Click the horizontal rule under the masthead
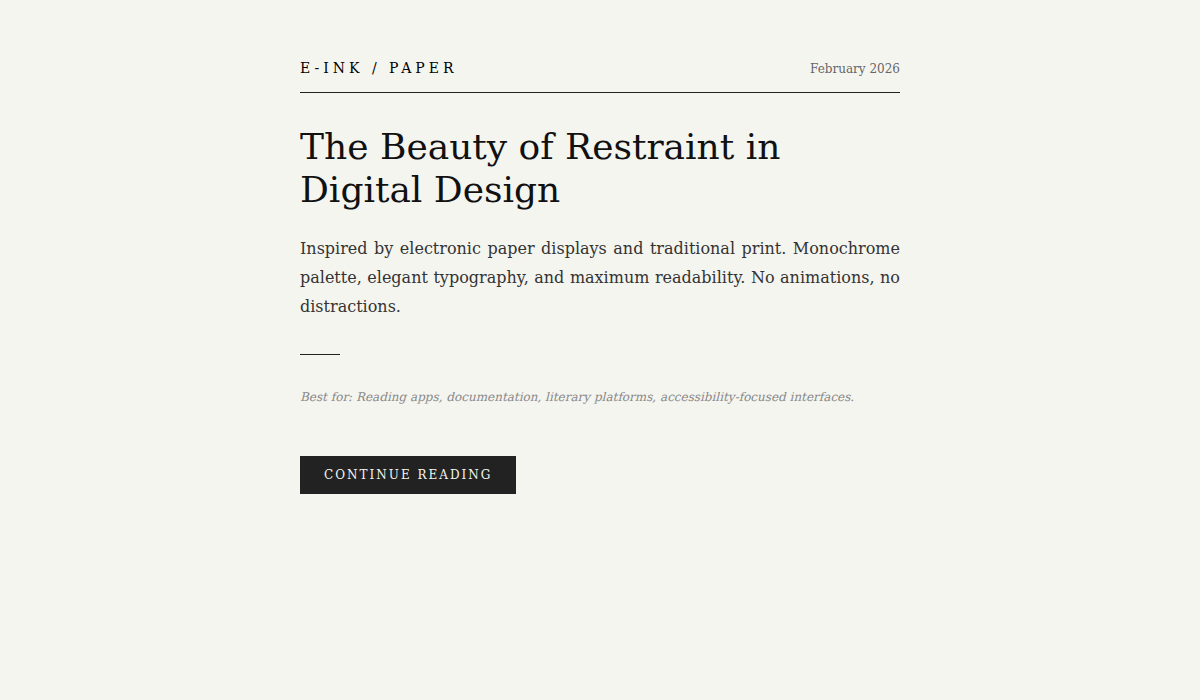This screenshot has width=1200, height=700. pyautogui.click(x=599, y=91)
